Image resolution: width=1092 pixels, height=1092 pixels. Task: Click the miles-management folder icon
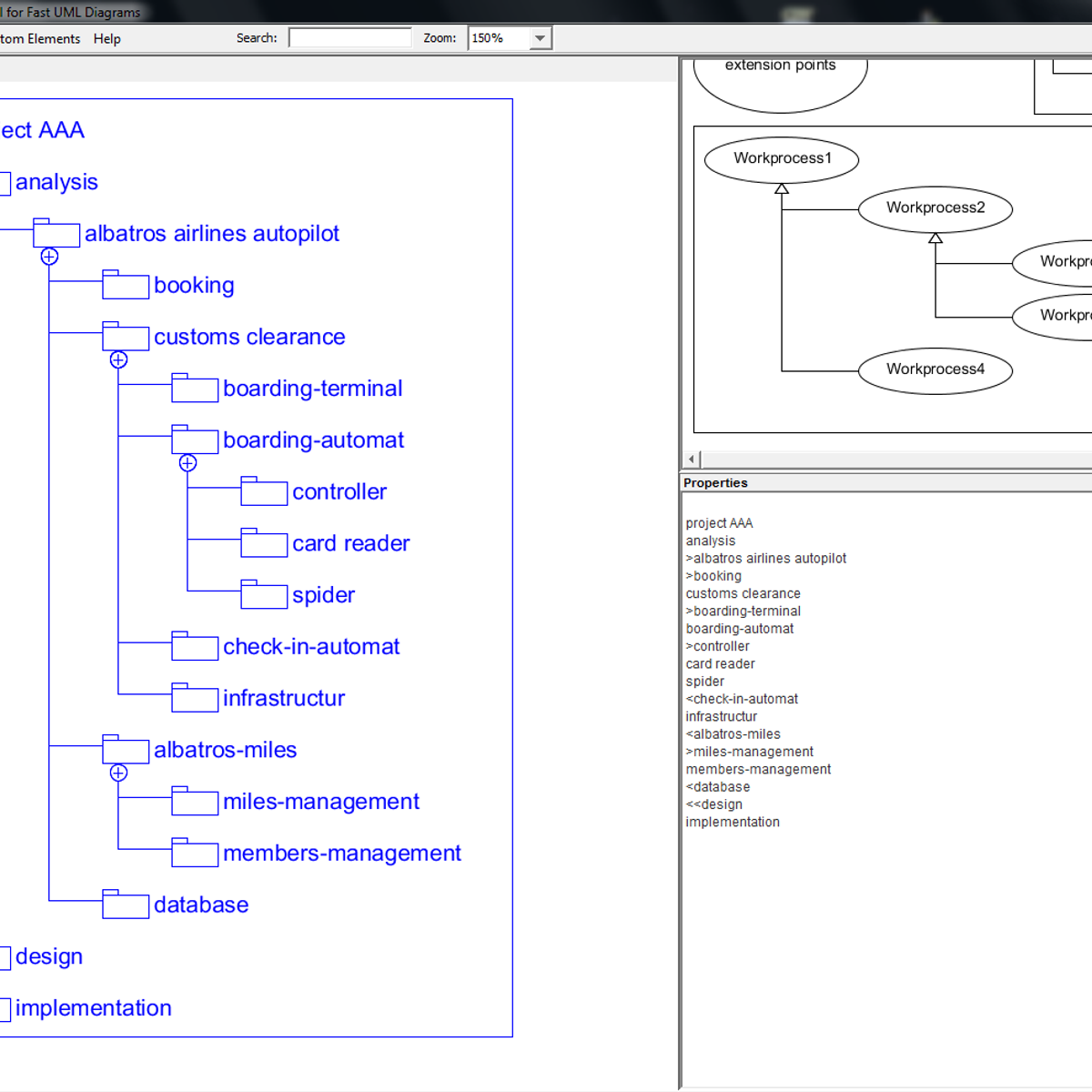click(x=195, y=802)
